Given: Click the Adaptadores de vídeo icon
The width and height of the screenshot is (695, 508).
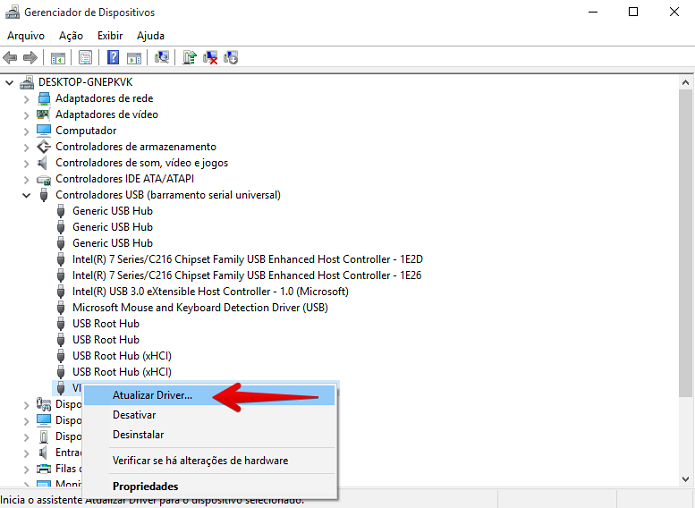Looking at the screenshot, I should pos(43,114).
